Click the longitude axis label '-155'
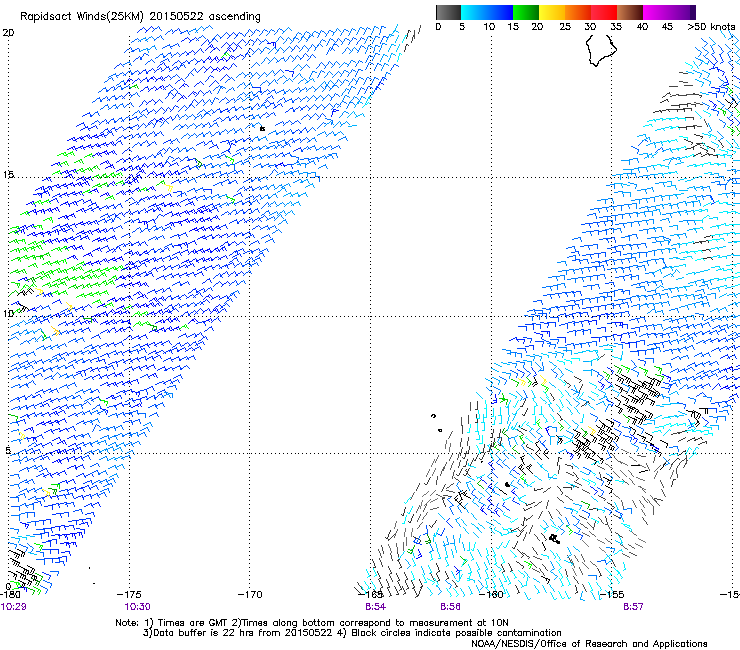Screen dimensions: 740x650 click(x=612, y=595)
